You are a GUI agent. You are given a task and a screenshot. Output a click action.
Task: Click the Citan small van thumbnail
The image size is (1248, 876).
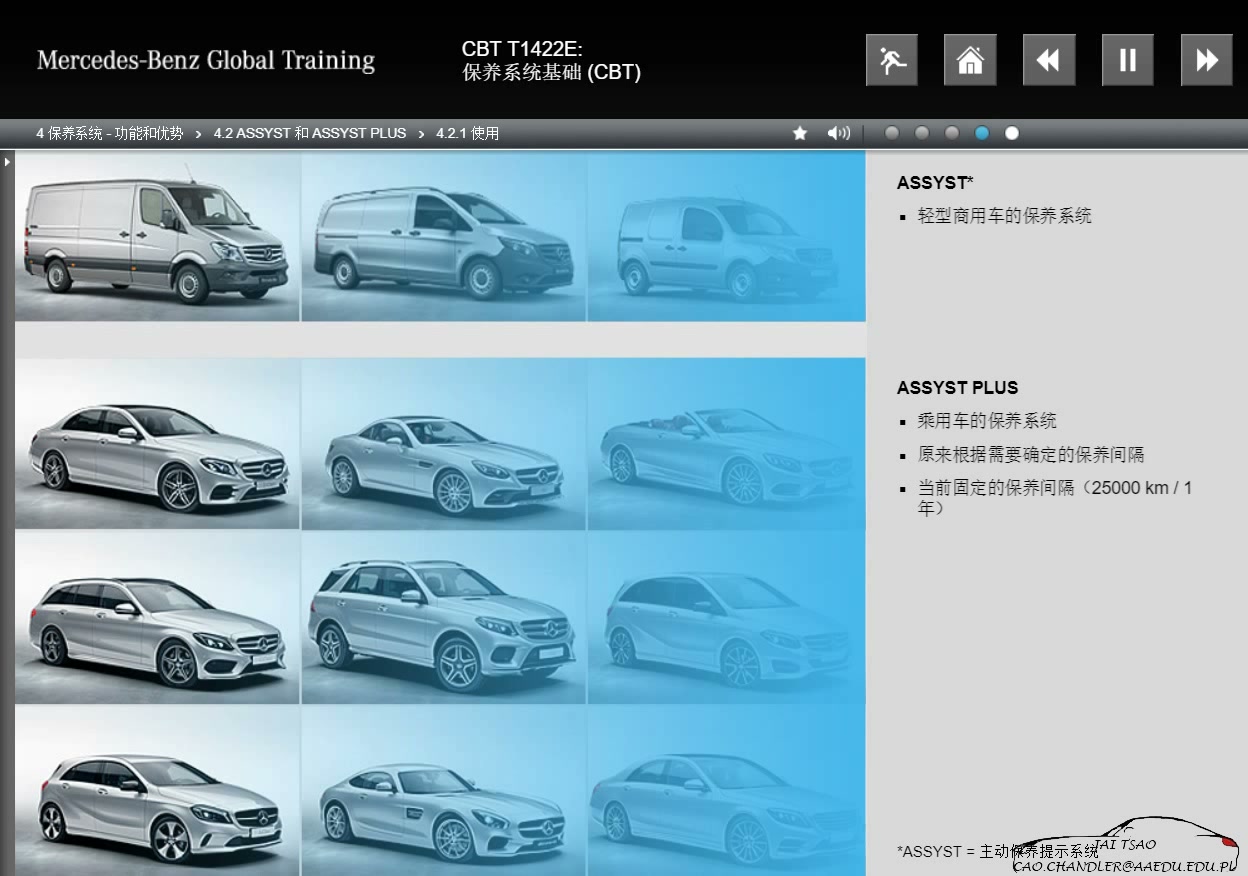[x=727, y=237]
